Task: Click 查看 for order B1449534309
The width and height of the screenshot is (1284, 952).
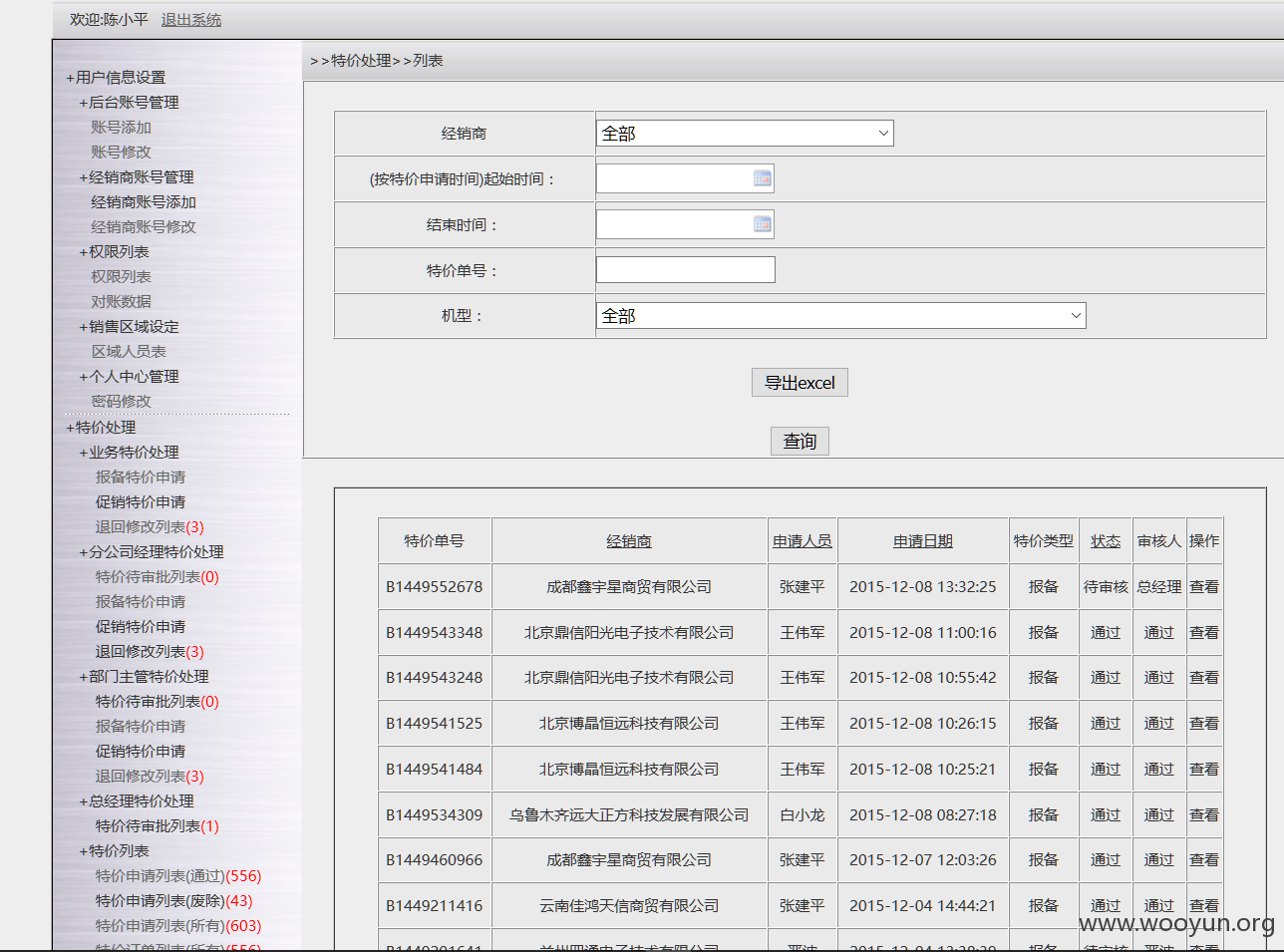Action: point(1204,815)
